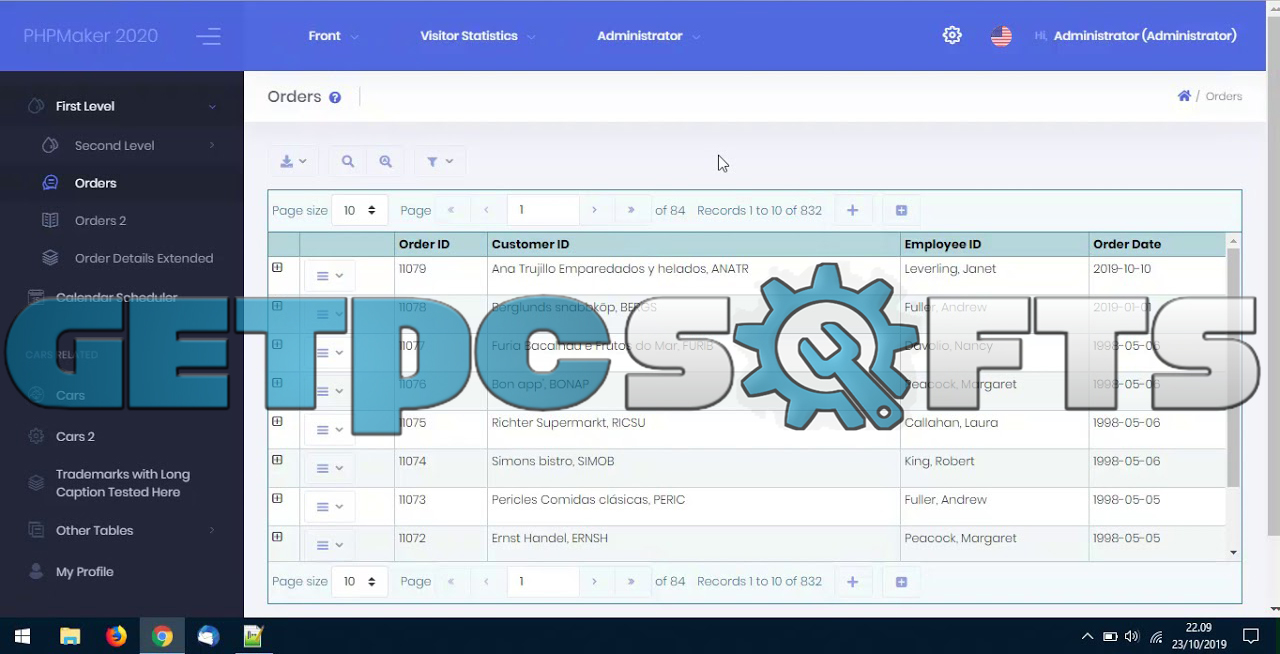Screen dimensions: 1280x654
Task: Click the table's vertical scrollbar thumb
Action: pos(1233,367)
